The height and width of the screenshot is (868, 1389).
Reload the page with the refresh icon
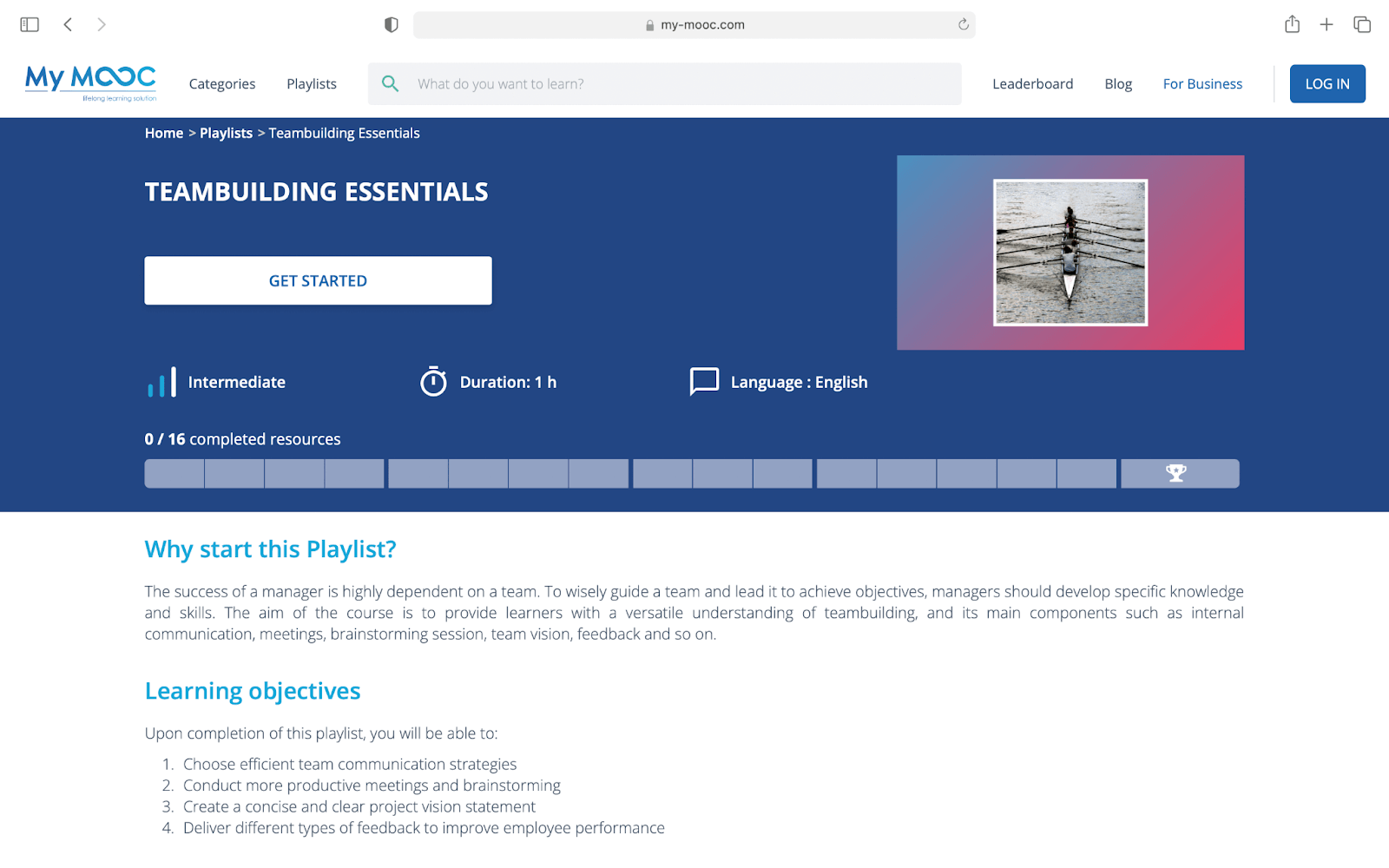963,24
